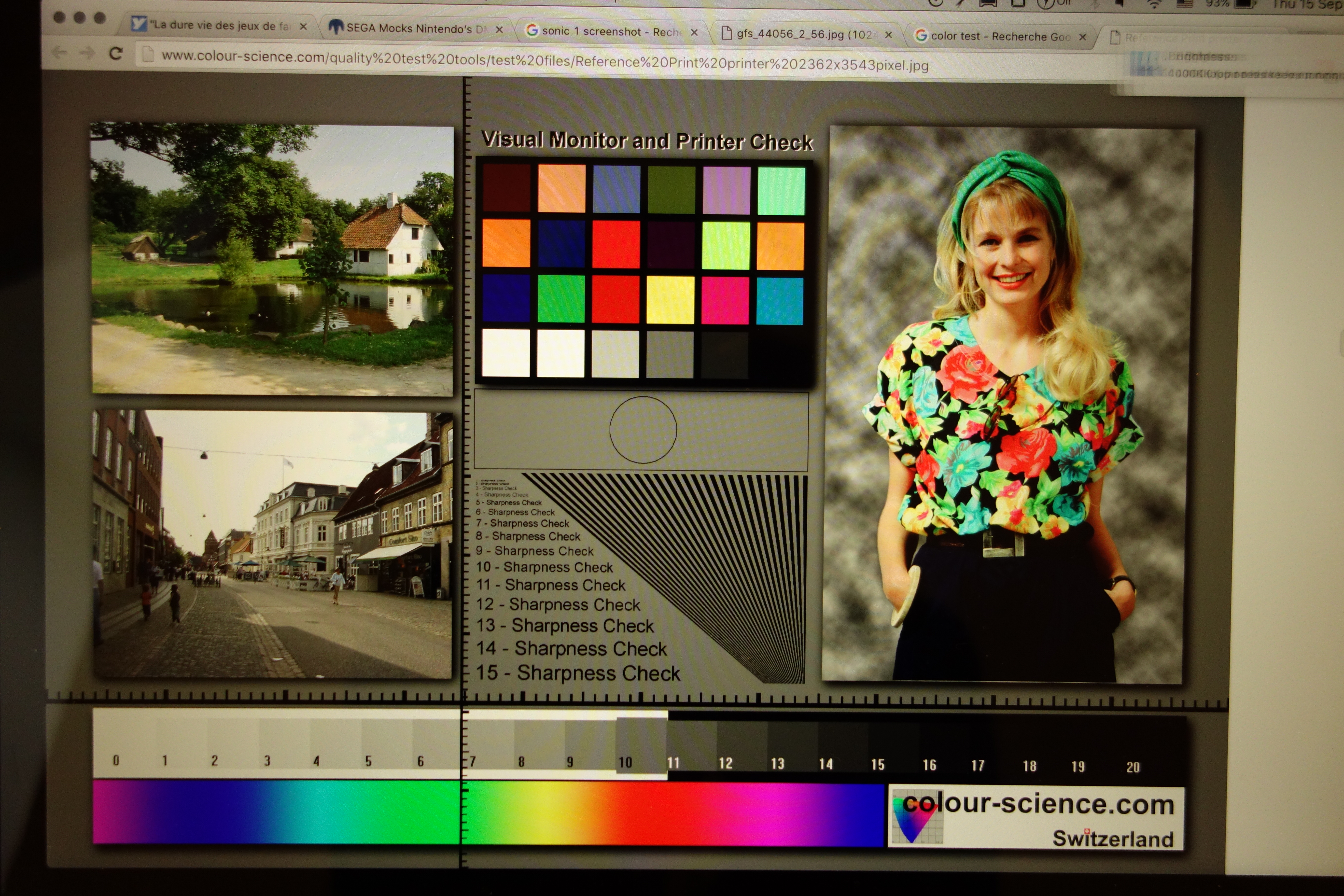Close the "La dure vie des jeux" tab
This screenshot has height=896, width=1344.
click(303, 26)
